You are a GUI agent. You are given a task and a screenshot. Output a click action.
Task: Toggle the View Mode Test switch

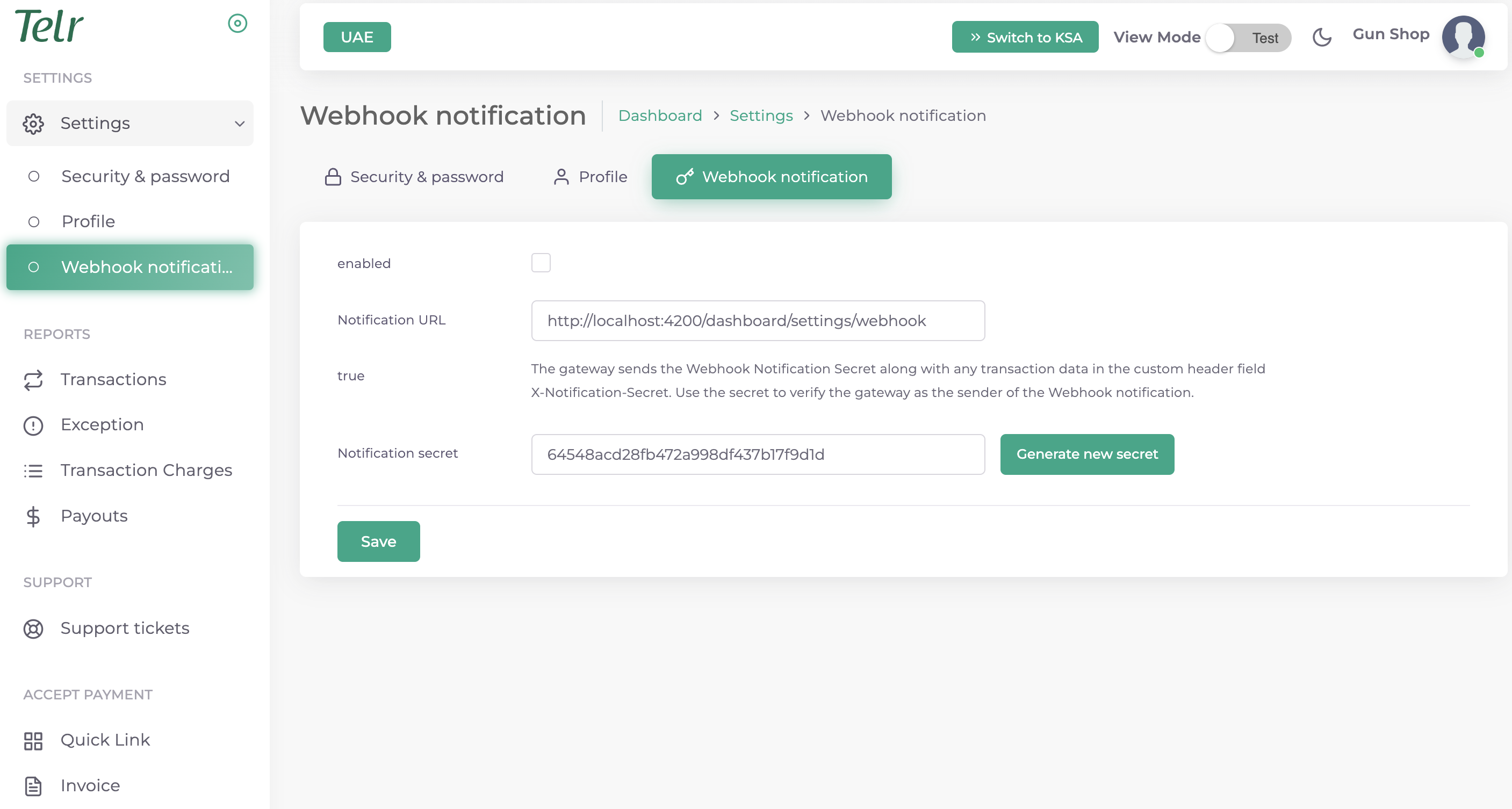[1248, 38]
